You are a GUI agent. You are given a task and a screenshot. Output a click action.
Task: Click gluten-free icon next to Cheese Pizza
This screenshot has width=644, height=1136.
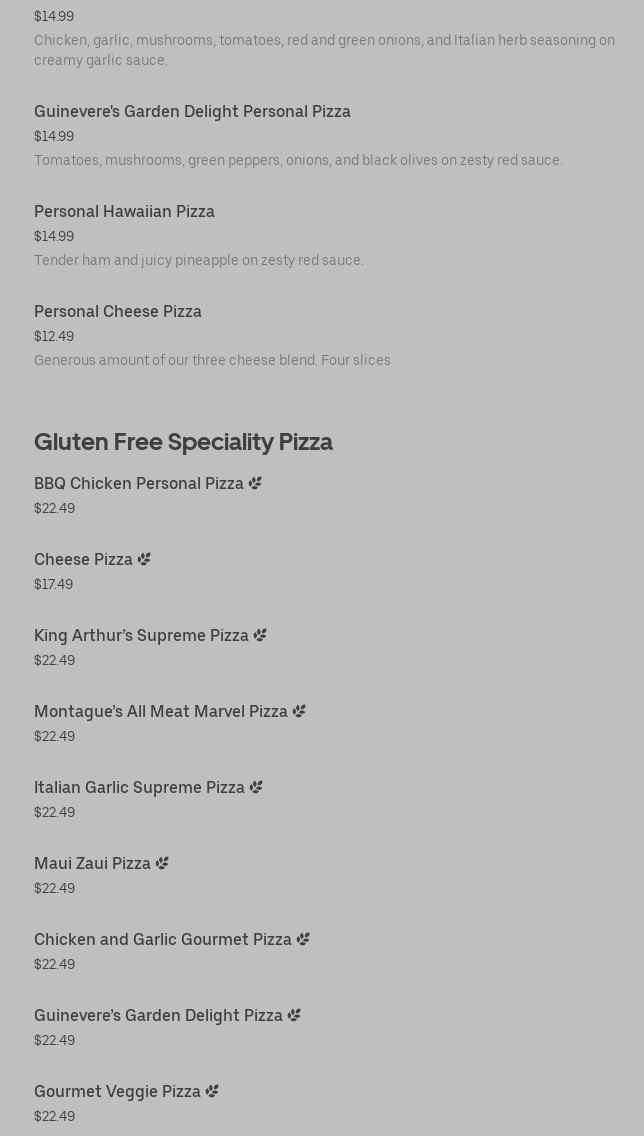click(144, 559)
